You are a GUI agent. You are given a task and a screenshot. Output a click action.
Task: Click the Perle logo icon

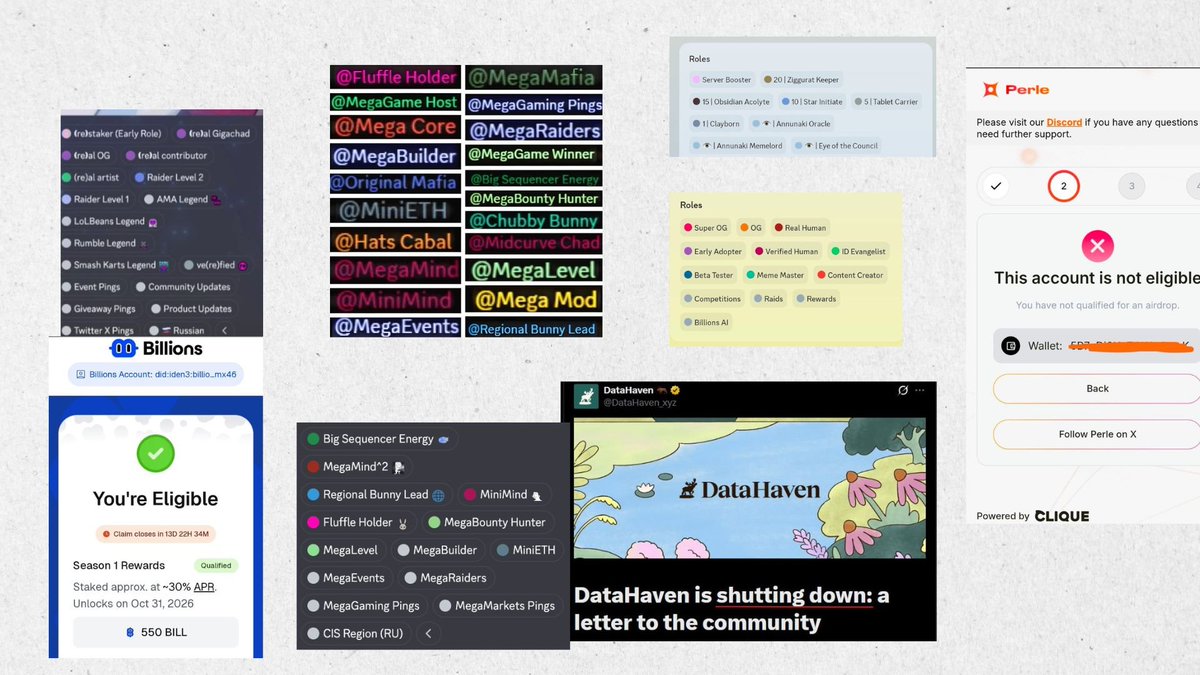[x=990, y=90]
